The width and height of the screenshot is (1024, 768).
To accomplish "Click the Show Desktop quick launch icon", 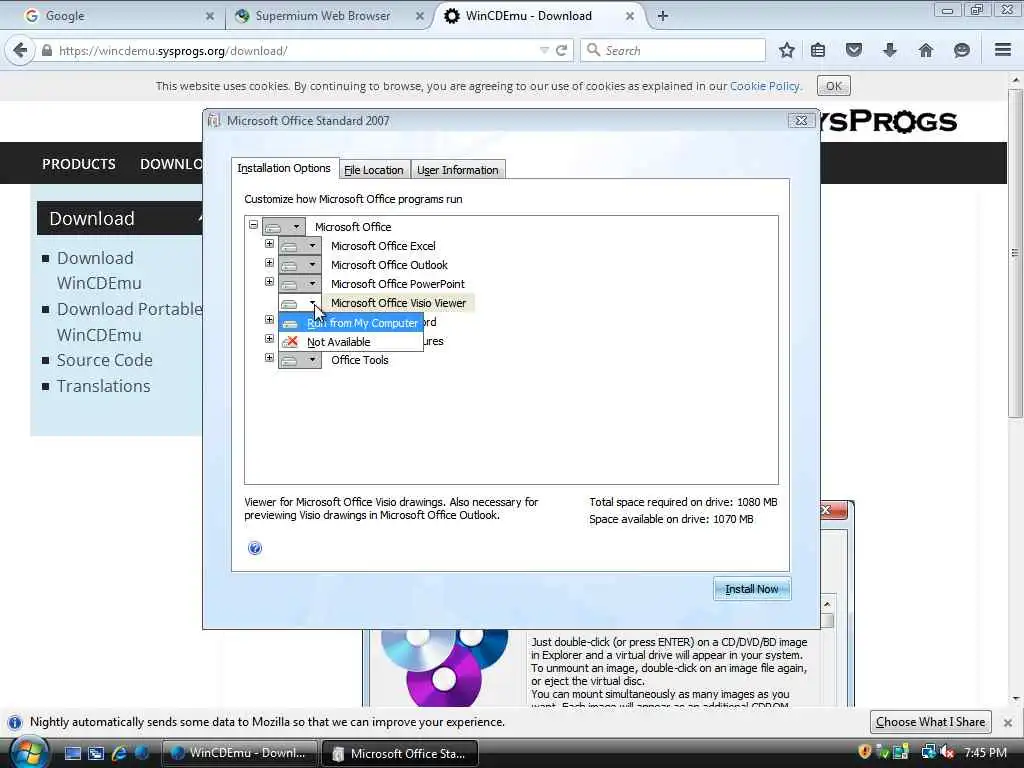I will pos(72,753).
